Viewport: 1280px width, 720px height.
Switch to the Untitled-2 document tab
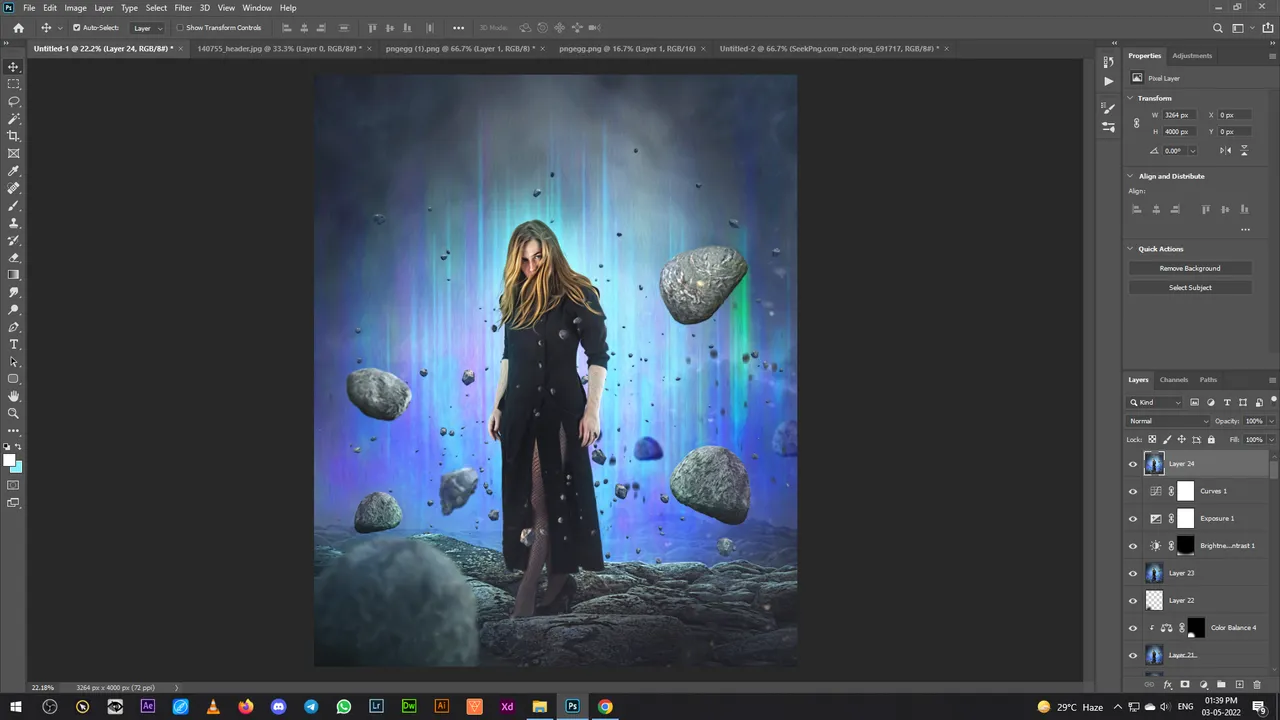(829, 48)
